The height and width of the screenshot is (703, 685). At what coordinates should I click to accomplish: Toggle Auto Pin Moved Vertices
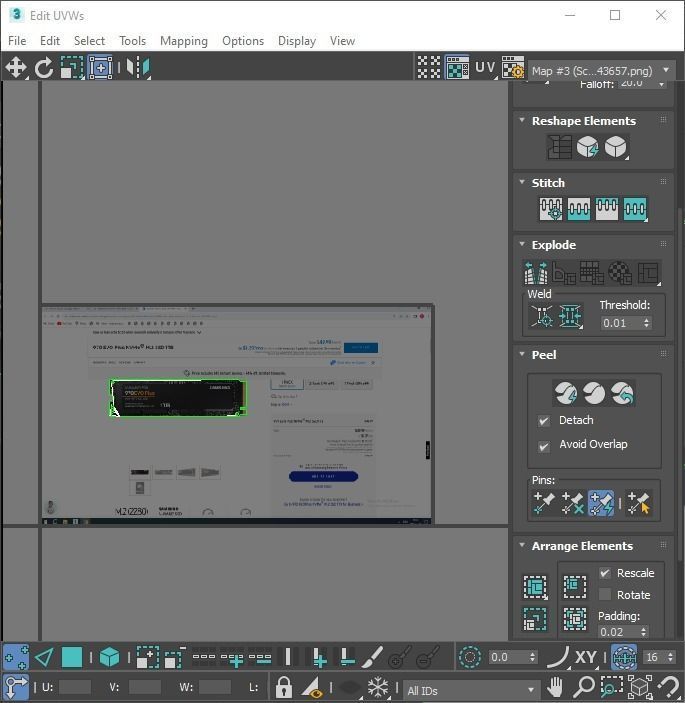tap(601, 503)
